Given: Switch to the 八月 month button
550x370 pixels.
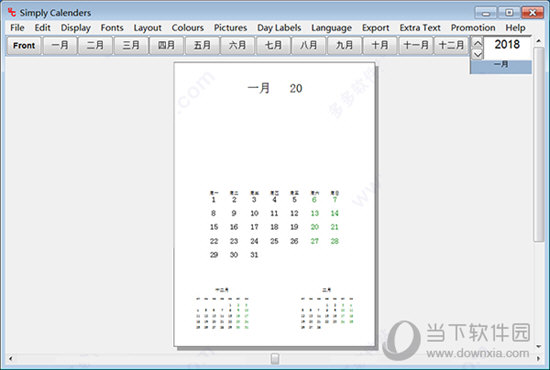Looking at the screenshot, I should (309, 46).
